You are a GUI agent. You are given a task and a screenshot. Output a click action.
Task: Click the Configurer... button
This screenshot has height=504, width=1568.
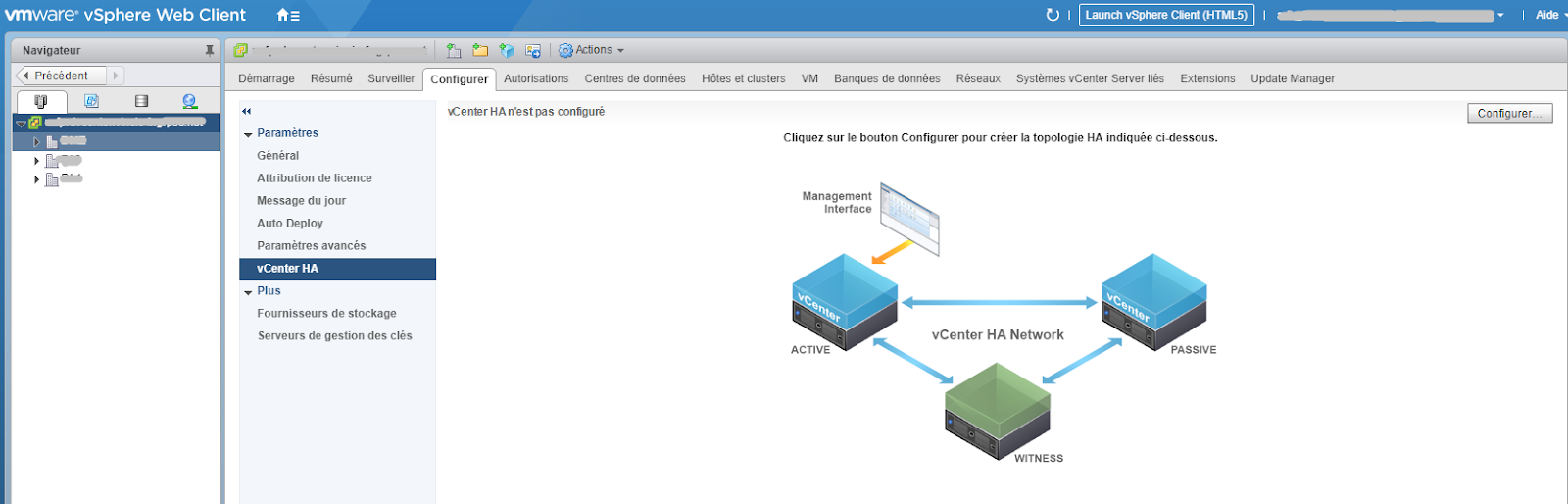click(x=1509, y=114)
